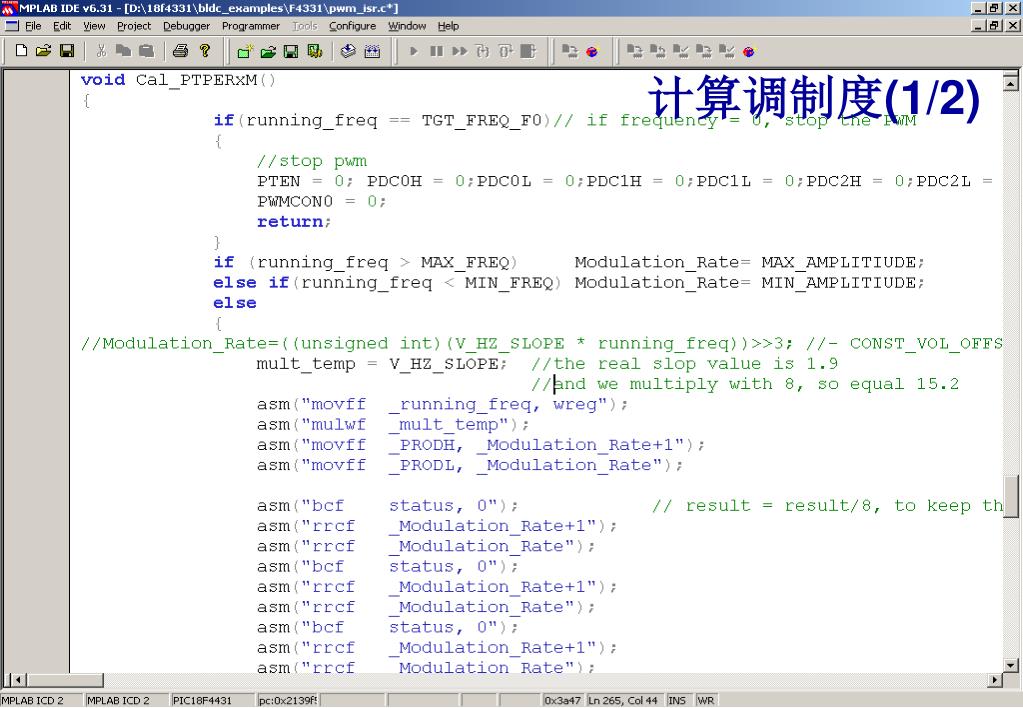Open the Configure menu
The image size is (1023, 708).
pyautogui.click(x=352, y=26)
